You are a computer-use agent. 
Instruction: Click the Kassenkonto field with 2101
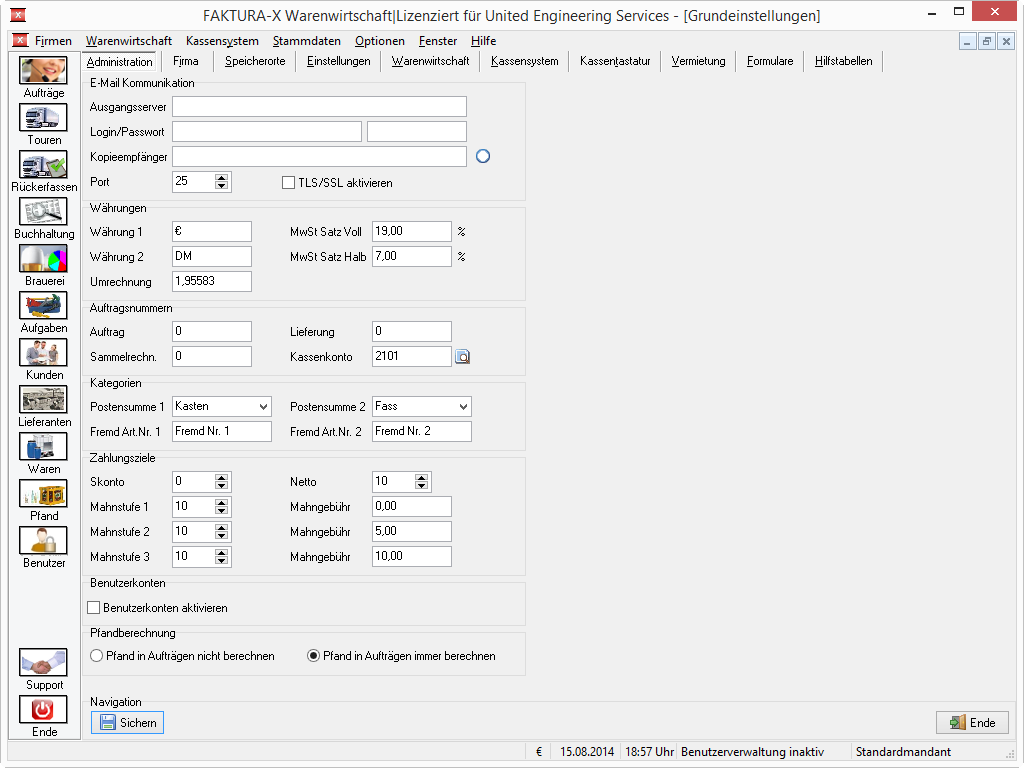coord(411,356)
